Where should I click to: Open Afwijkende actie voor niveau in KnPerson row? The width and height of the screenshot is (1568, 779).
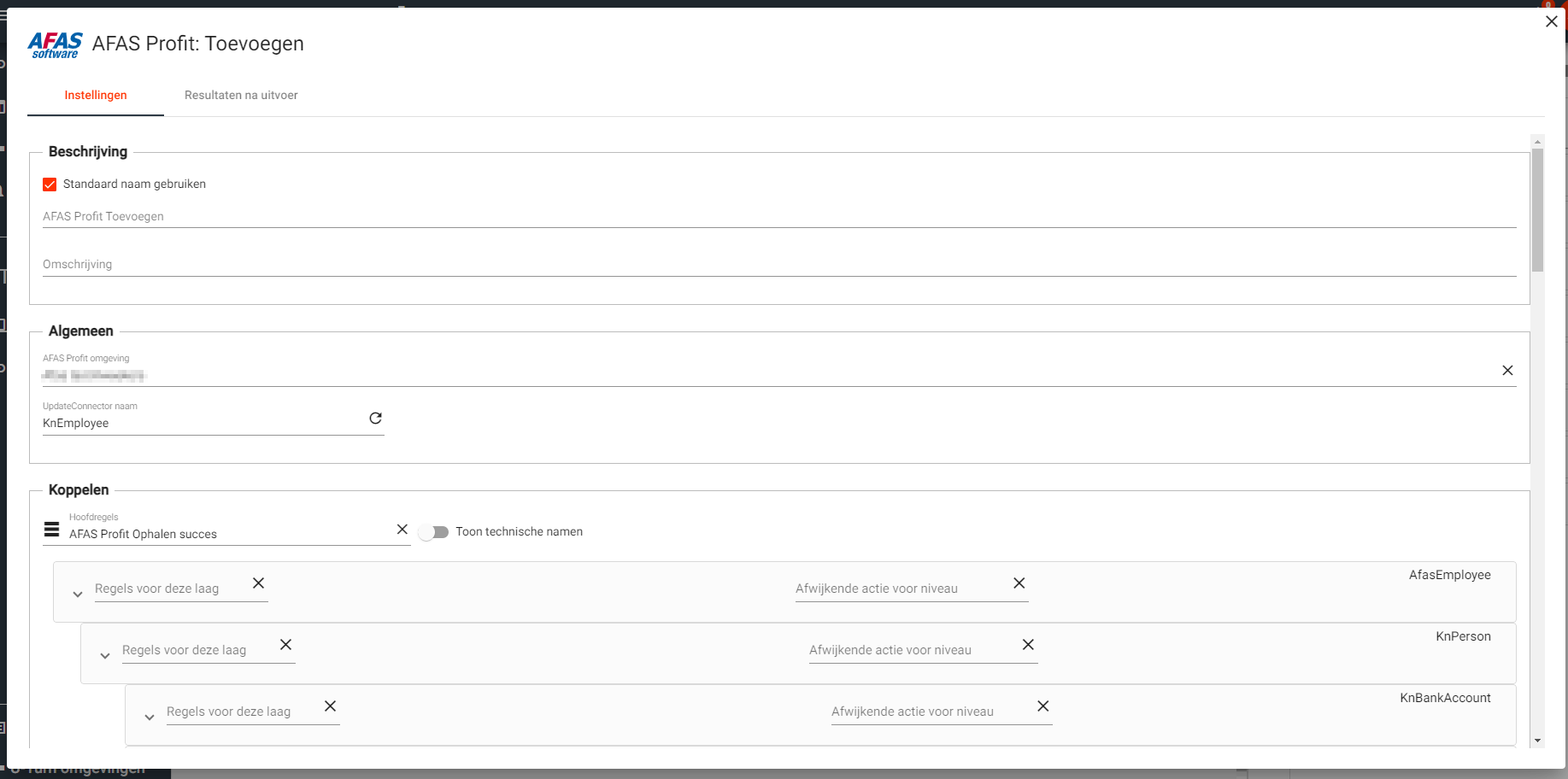point(910,650)
